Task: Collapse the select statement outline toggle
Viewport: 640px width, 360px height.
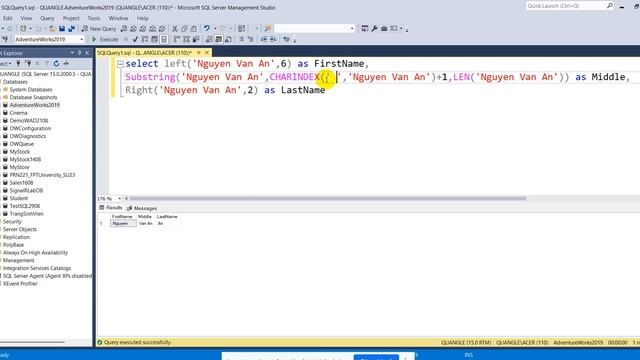Action: click(120, 64)
